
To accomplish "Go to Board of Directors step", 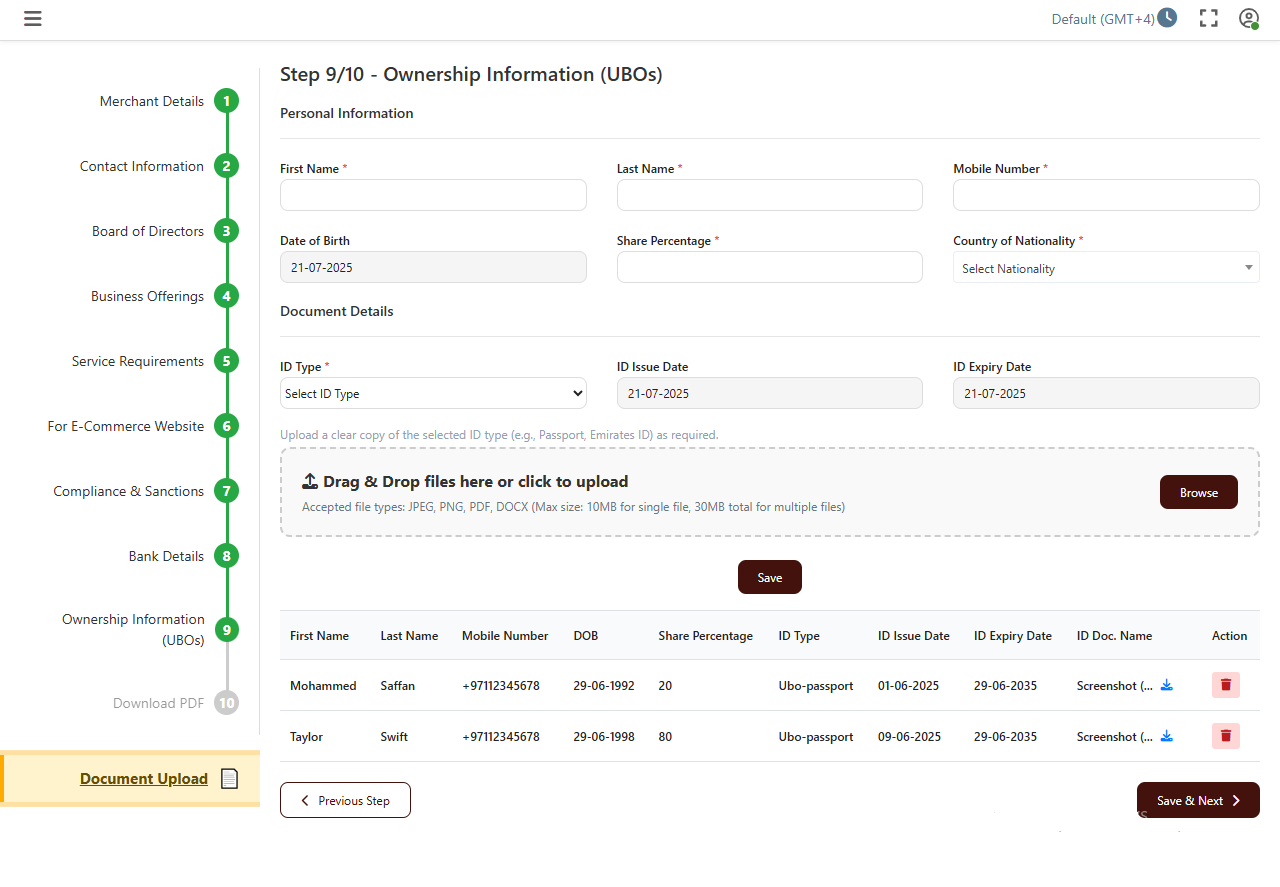I will click(148, 231).
